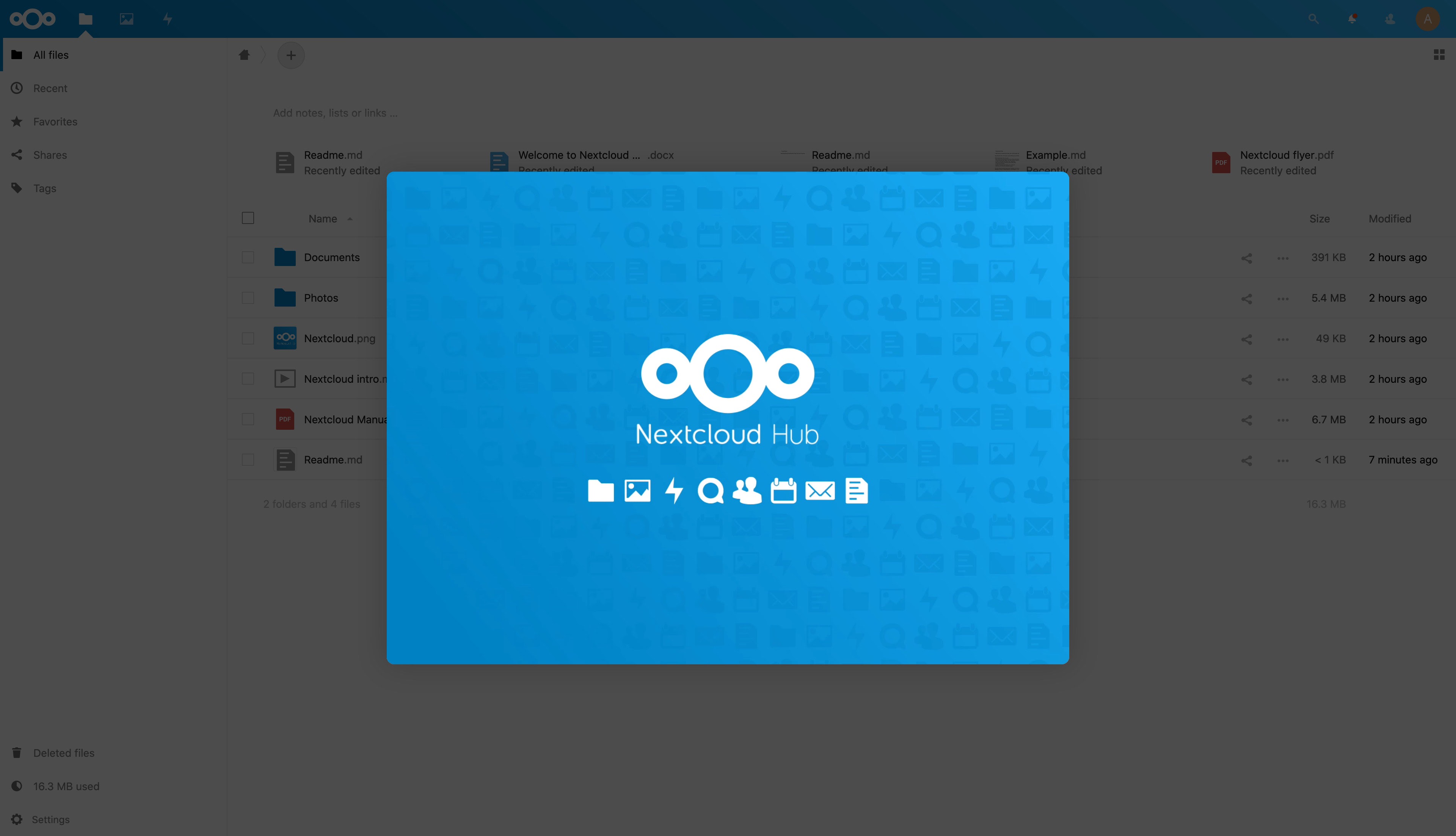Click the Nextcloud logo in header
Viewport: 1456px width, 836px height.
[x=33, y=19]
